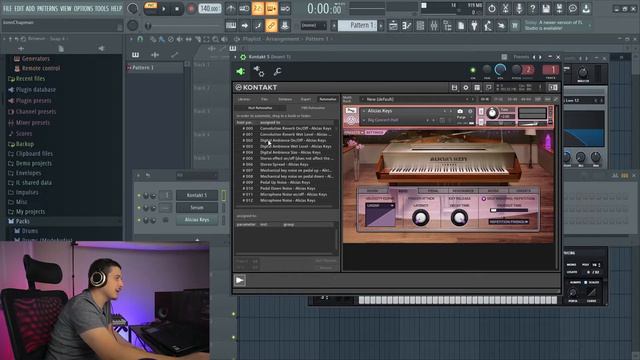This screenshot has width=640, height=360.
Task: Adjust Hammer Attack latency knob
Action: 420,217
